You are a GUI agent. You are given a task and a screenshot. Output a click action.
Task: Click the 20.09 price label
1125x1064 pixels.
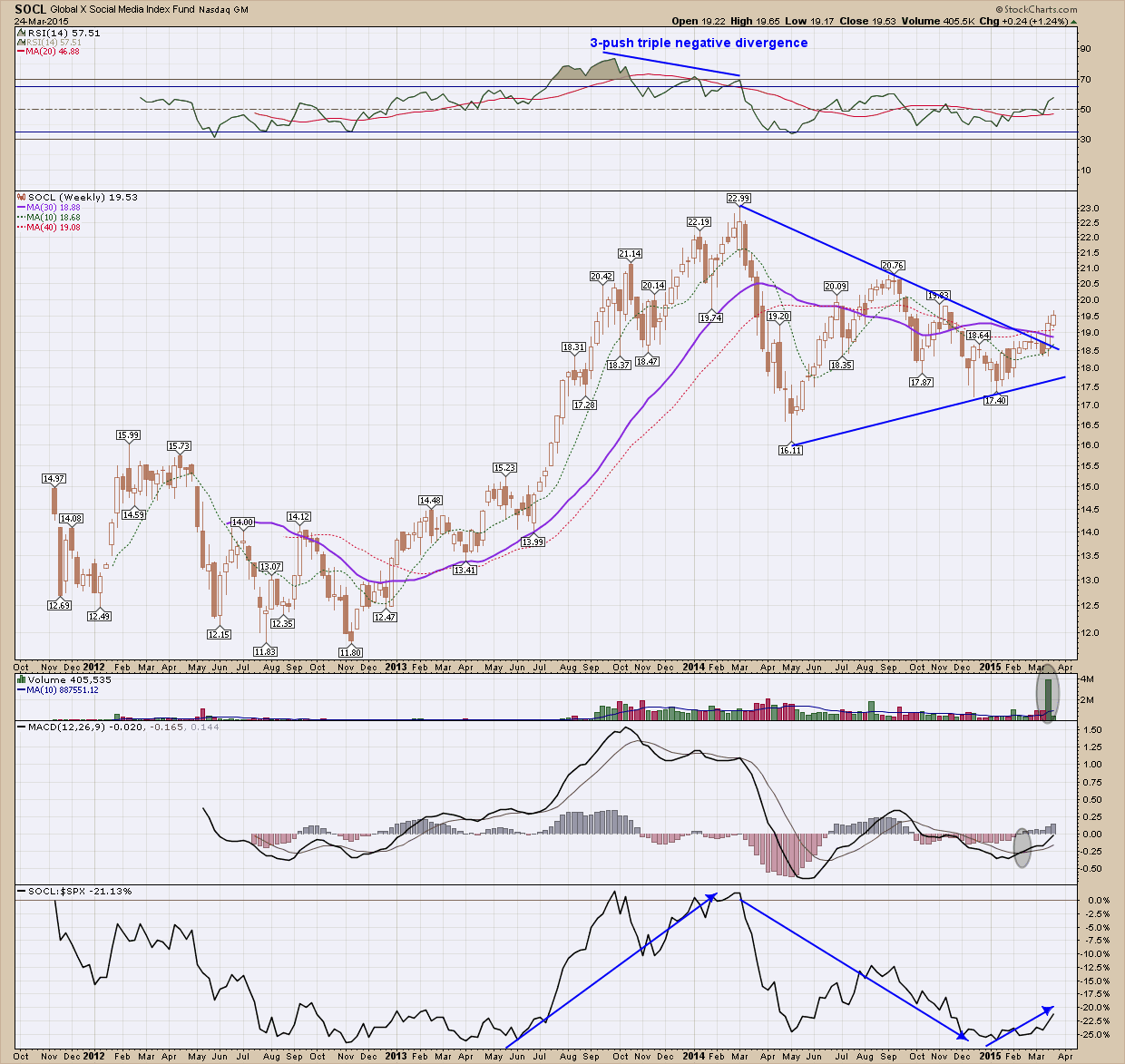click(836, 287)
